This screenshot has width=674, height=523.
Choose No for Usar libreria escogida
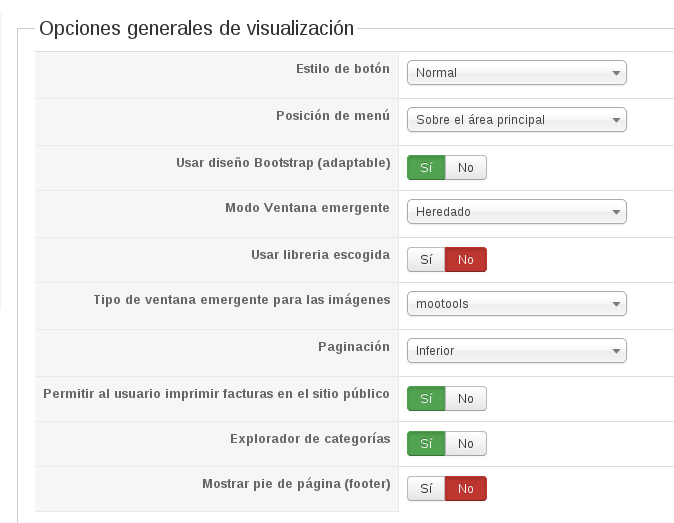[466, 259]
